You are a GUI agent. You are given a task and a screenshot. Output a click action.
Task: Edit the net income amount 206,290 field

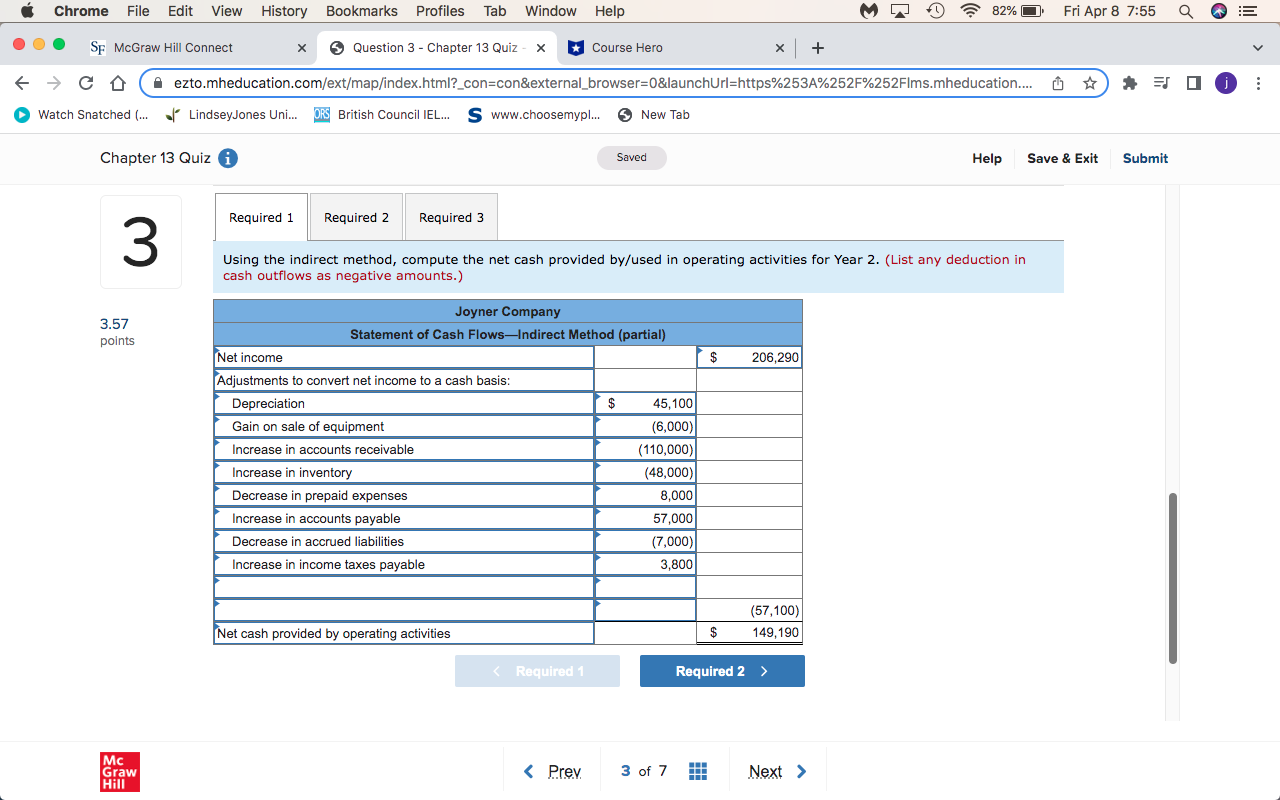[749, 357]
